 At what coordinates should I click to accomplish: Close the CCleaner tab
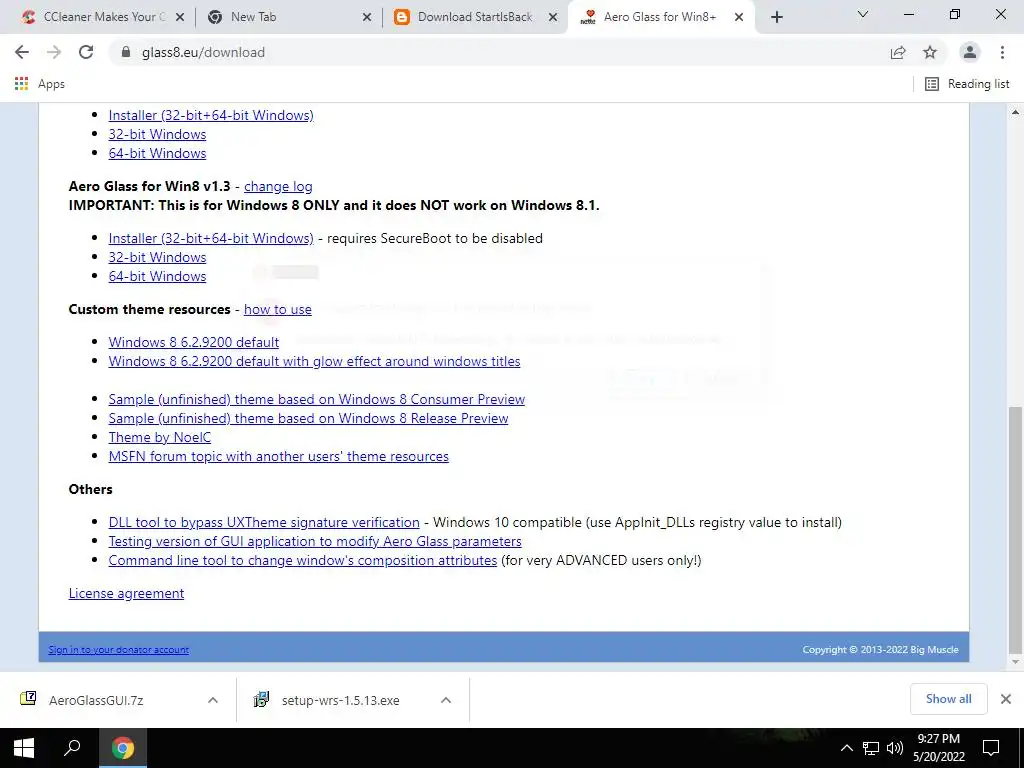tap(180, 18)
